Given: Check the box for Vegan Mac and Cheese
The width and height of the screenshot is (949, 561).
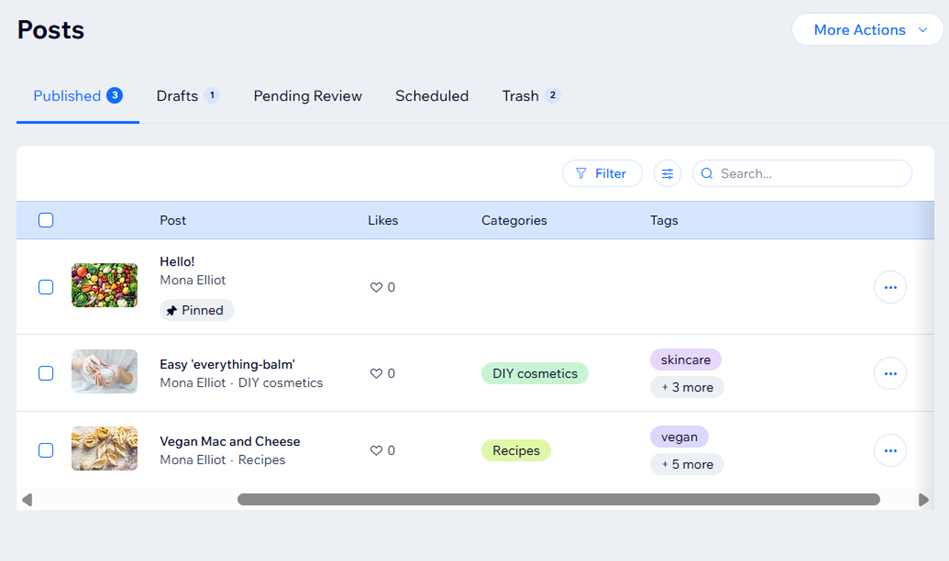Looking at the screenshot, I should coord(46,451).
